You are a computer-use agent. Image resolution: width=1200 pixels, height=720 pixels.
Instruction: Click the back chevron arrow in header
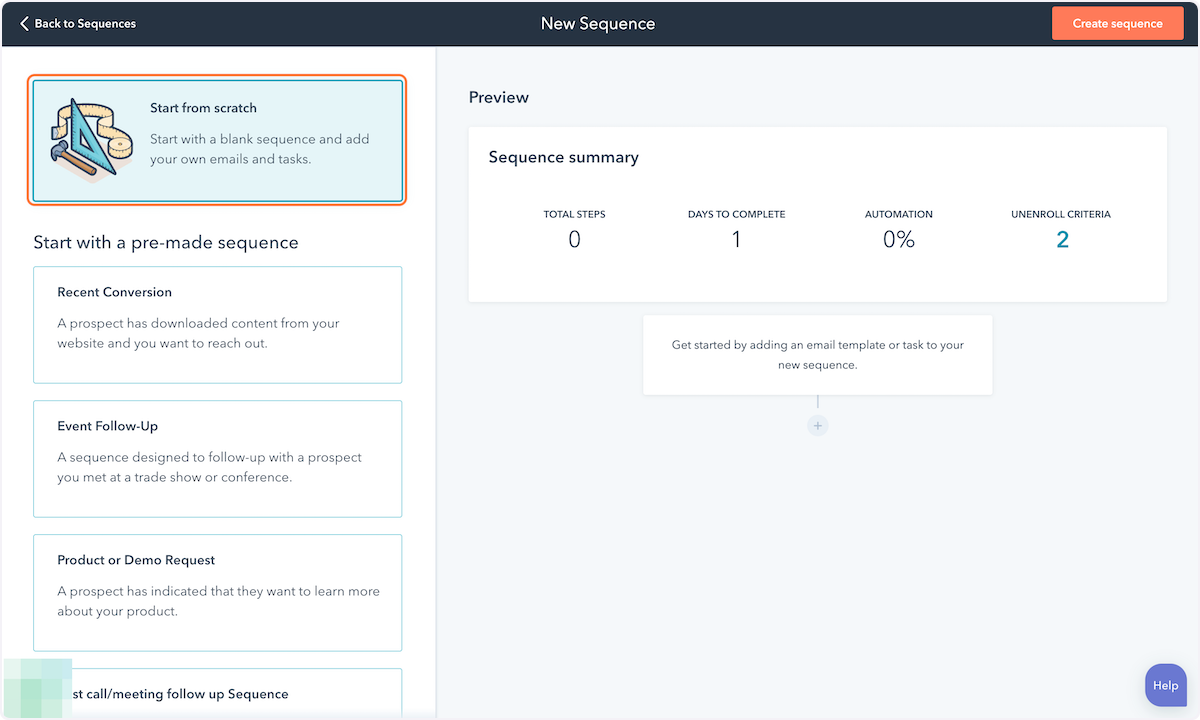(25, 23)
